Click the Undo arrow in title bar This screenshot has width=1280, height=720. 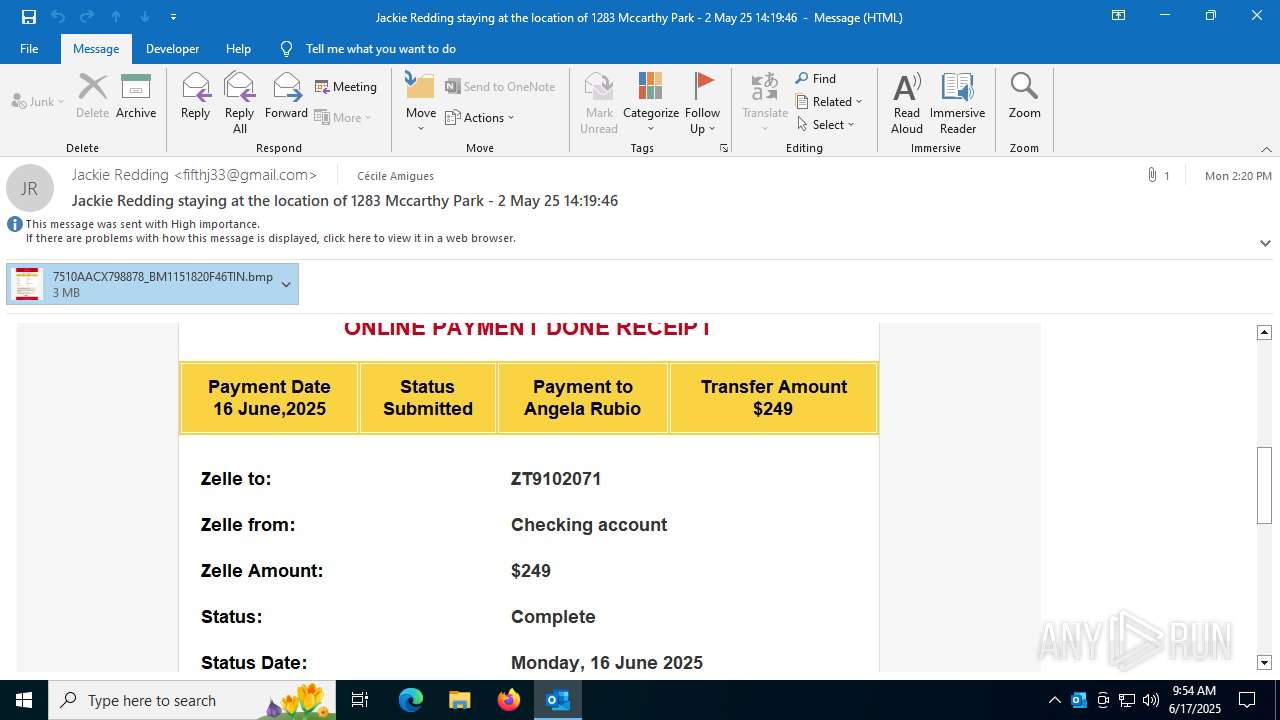click(58, 17)
